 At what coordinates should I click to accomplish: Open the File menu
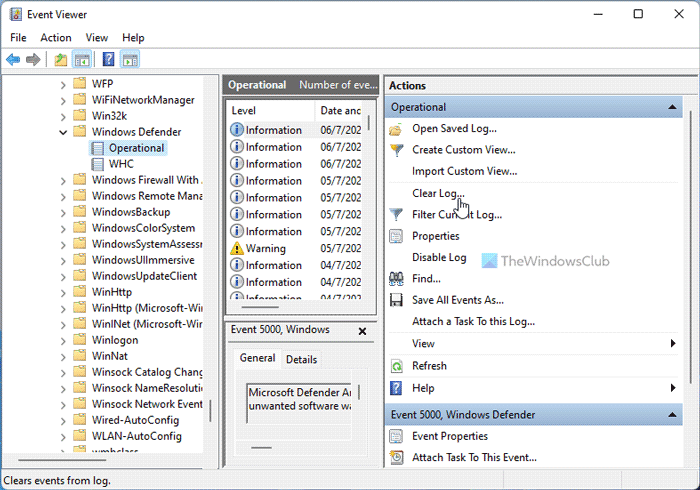(18, 37)
